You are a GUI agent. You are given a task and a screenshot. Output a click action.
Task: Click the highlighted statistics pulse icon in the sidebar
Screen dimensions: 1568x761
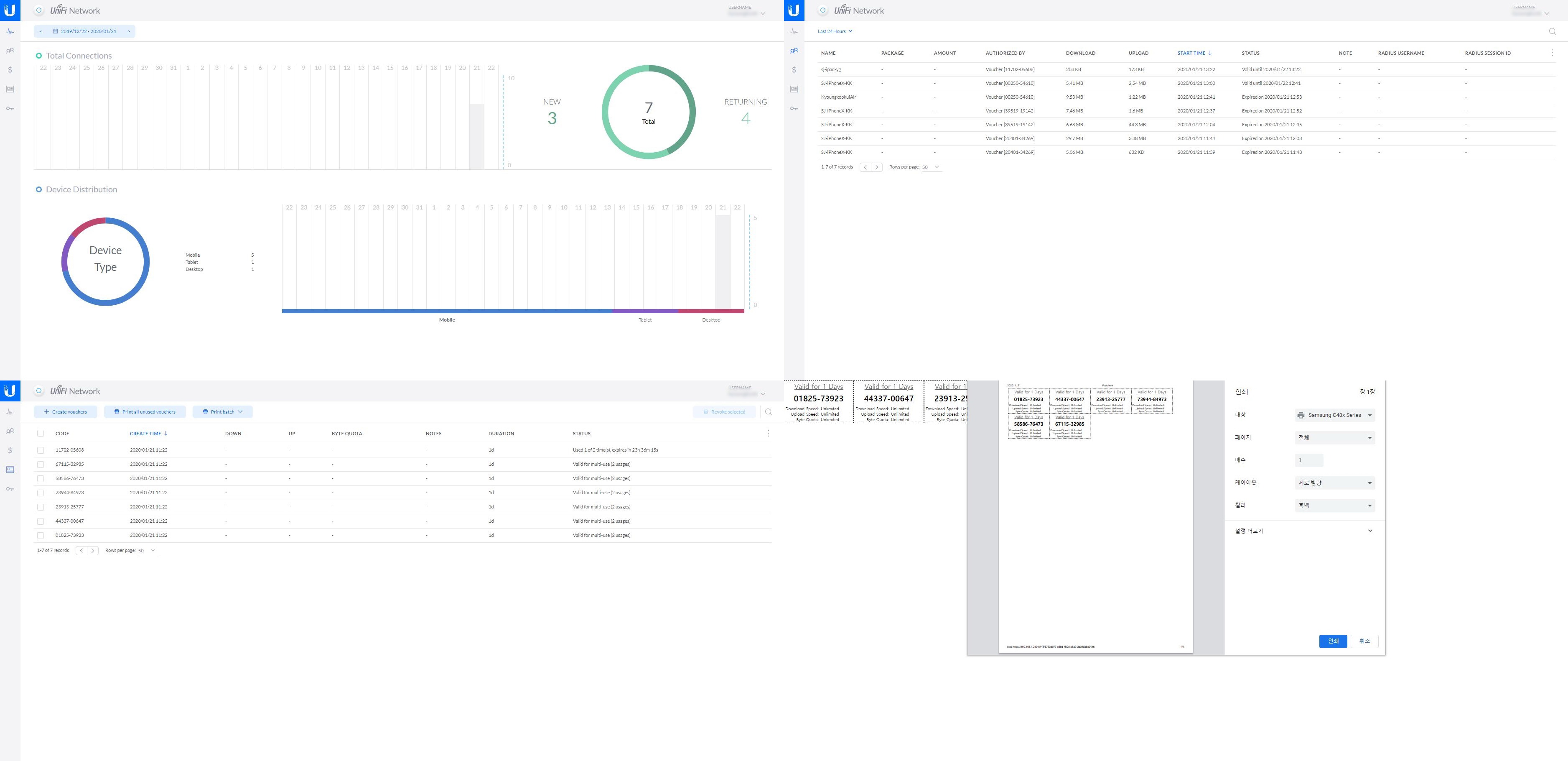click(x=10, y=32)
